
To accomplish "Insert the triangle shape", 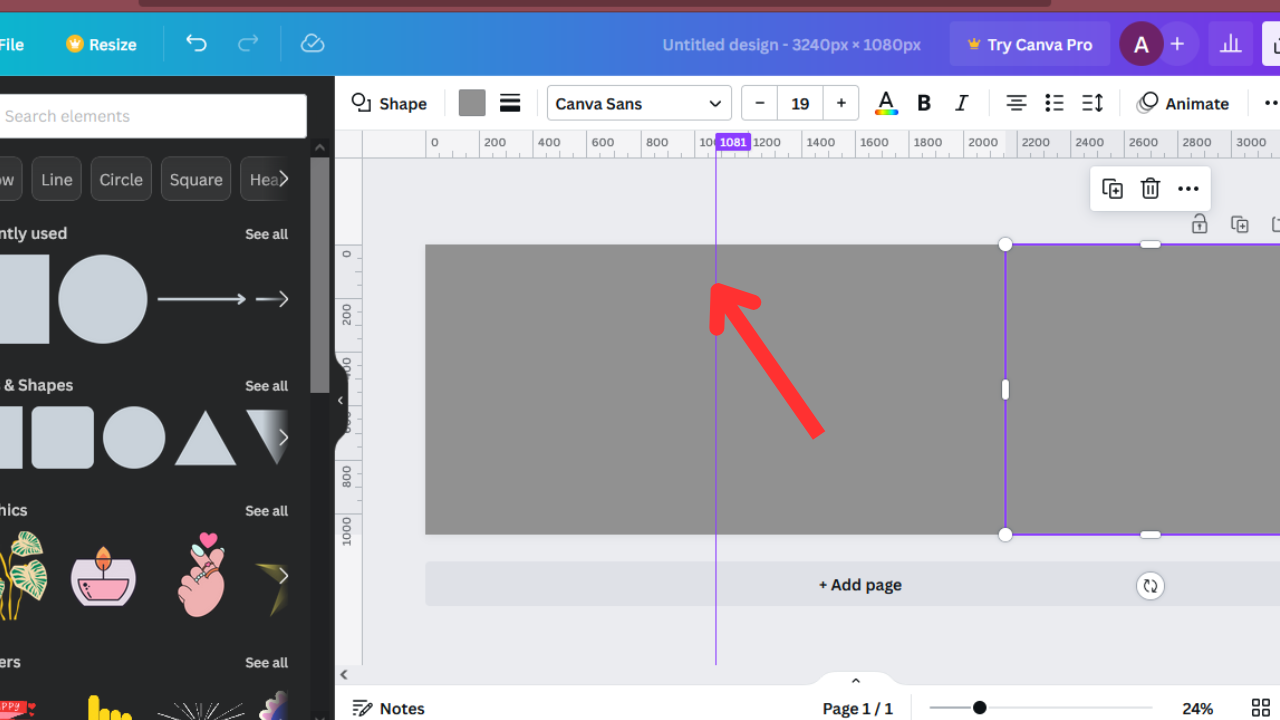I will coord(205,438).
